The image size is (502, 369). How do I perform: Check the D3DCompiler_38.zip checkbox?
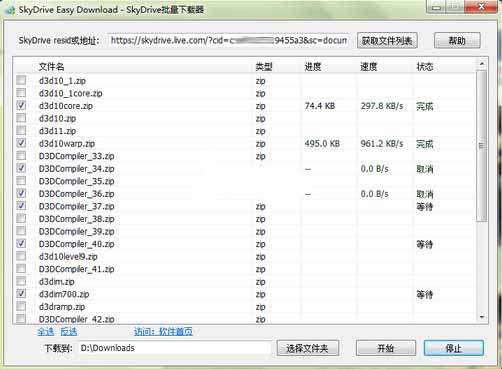21,218
